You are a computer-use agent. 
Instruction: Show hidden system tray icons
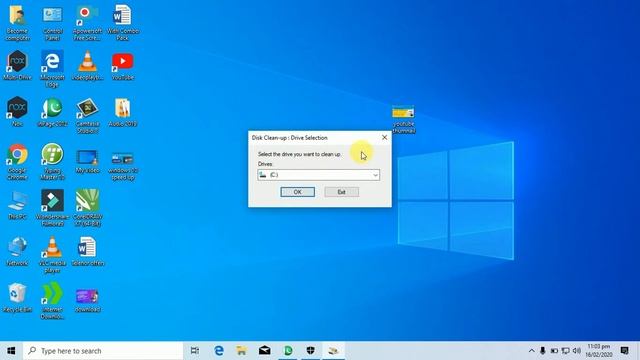coord(531,351)
